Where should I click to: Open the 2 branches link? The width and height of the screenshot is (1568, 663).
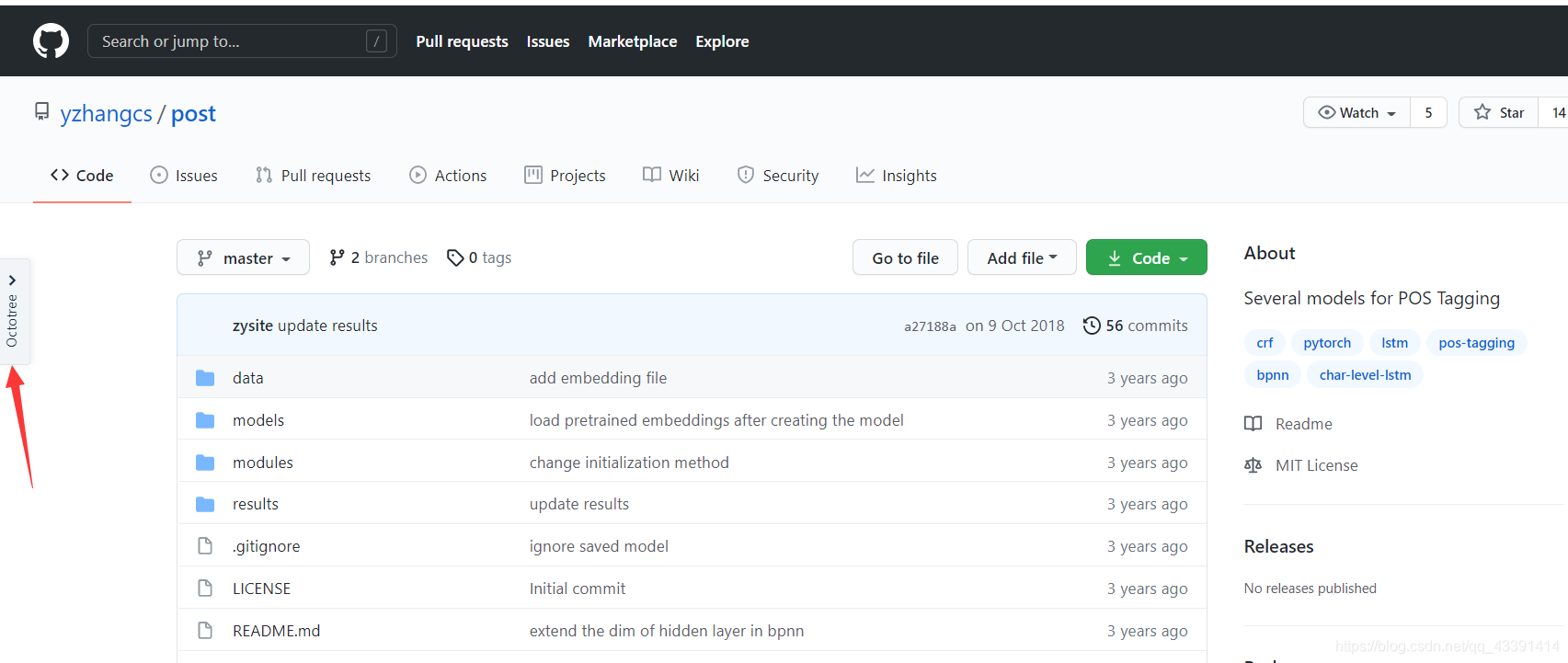379,257
